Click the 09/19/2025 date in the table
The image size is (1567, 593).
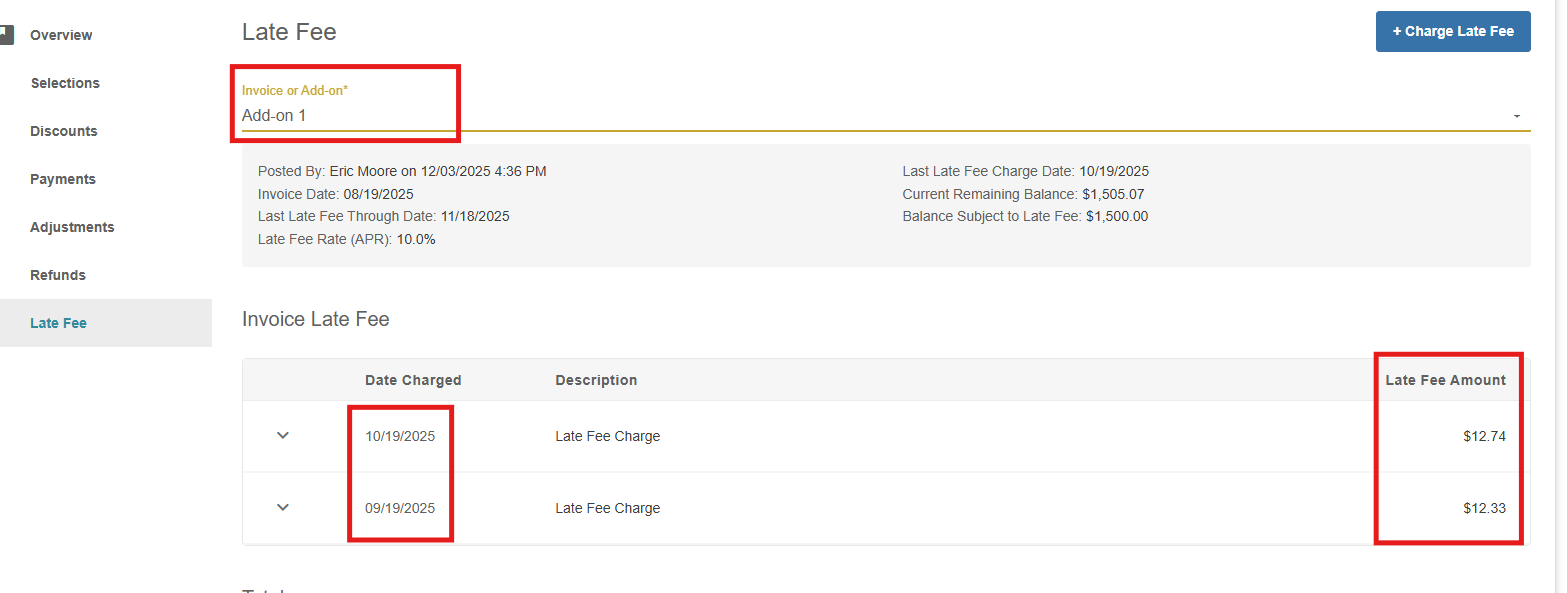(400, 508)
